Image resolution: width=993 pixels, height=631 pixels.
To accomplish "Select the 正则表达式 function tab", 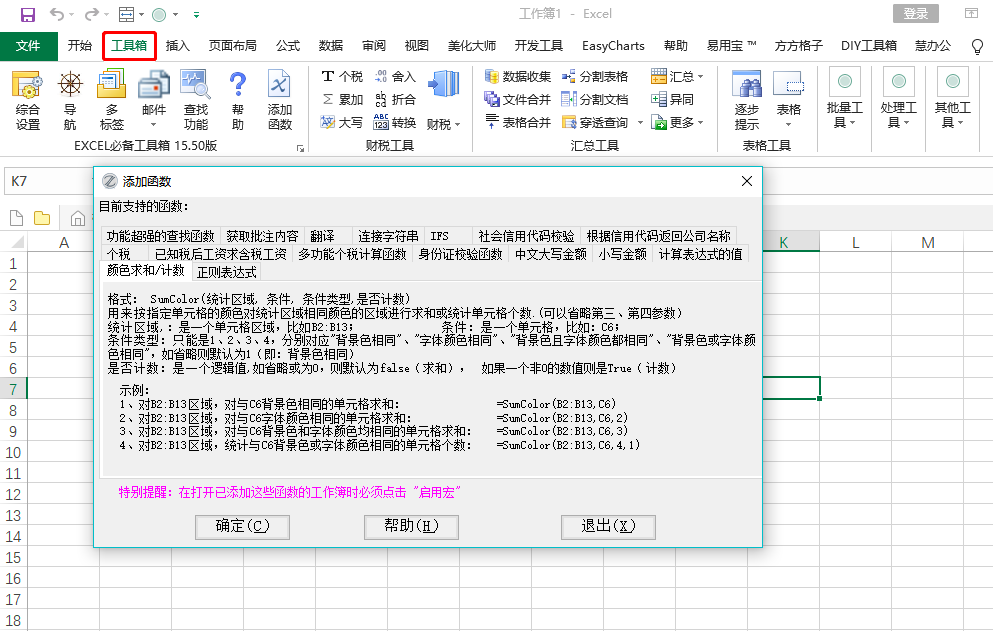I will point(226,272).
